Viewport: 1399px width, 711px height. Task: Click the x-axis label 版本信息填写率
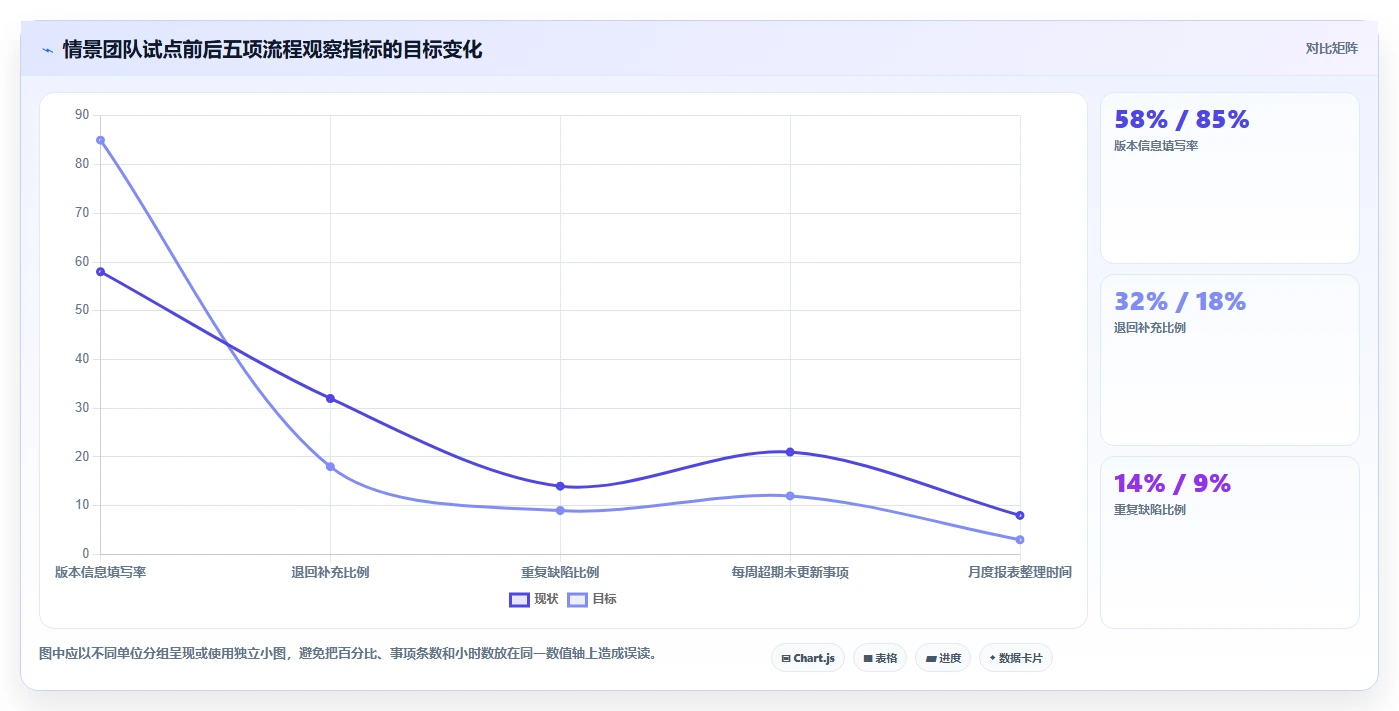click(100, 573)
